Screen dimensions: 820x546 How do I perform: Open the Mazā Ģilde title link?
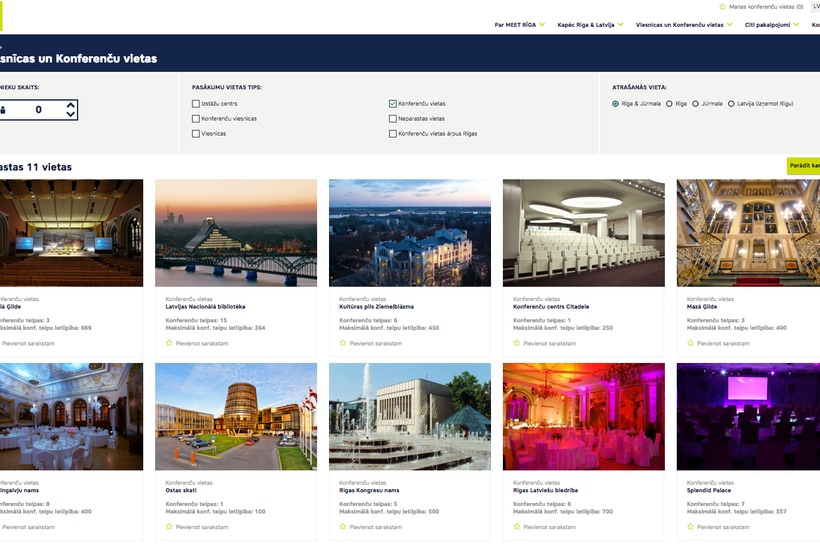(x=702, y=306)
